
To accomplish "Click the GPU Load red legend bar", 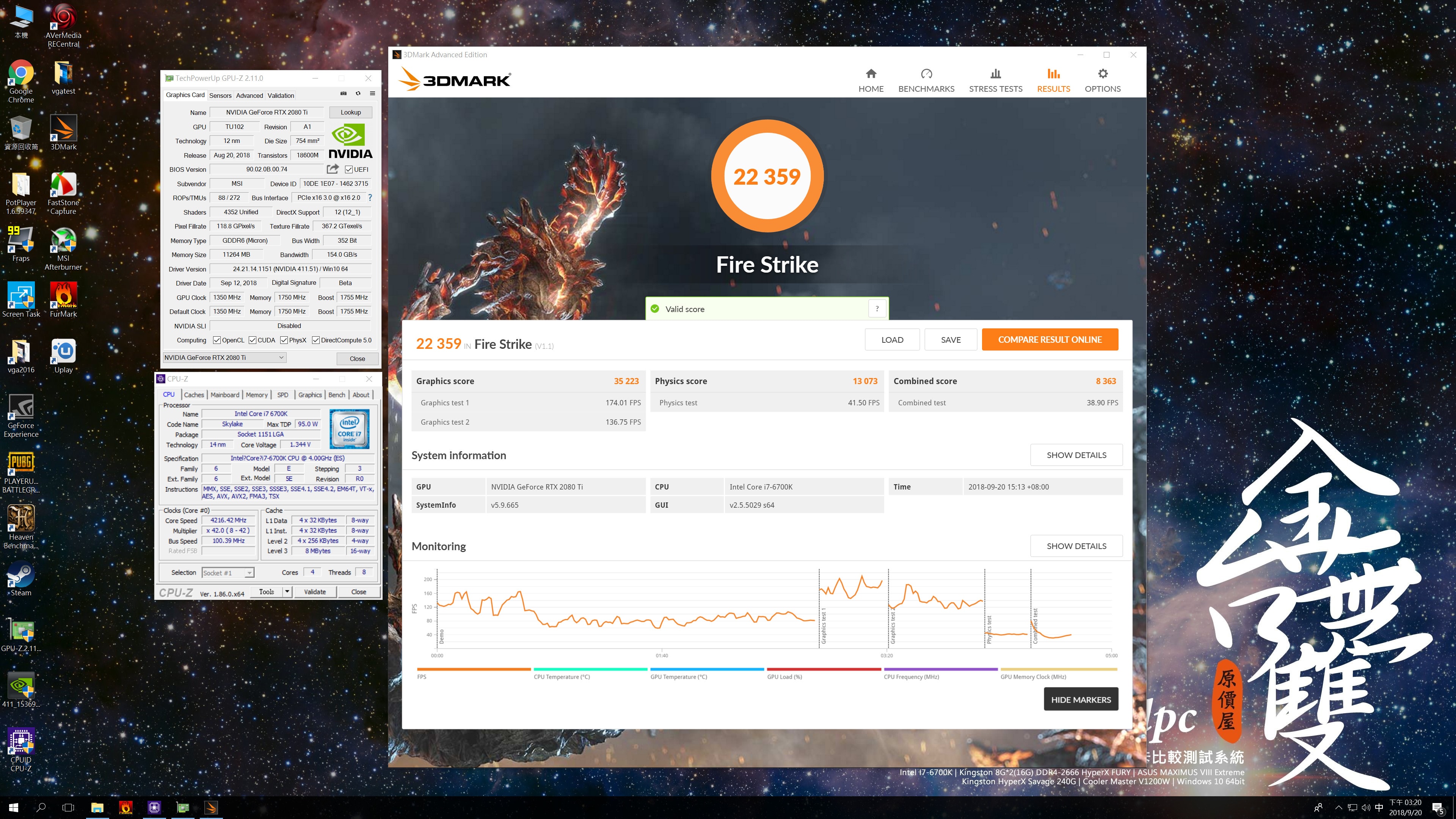I will [824, 669].
